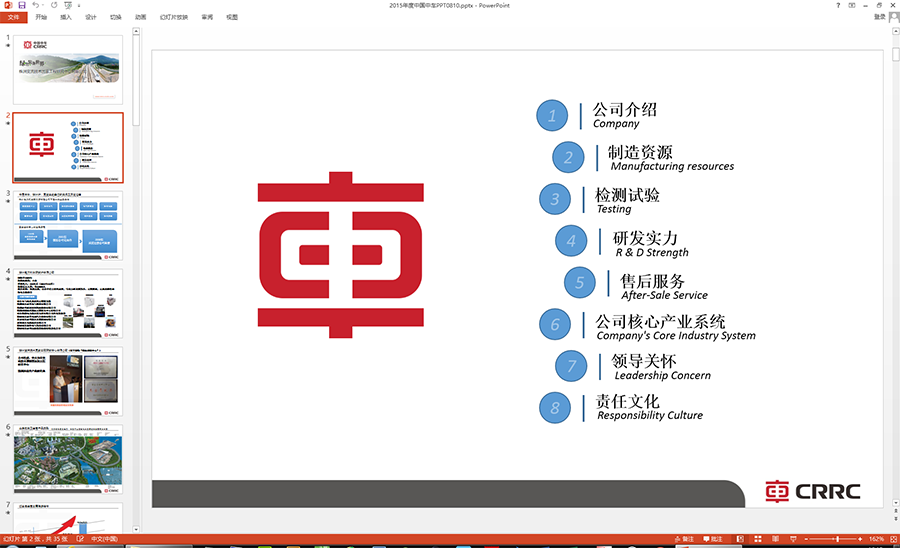Click the 公司介绍 Company heading text
The image size is (900, 548).
point(624,115)
